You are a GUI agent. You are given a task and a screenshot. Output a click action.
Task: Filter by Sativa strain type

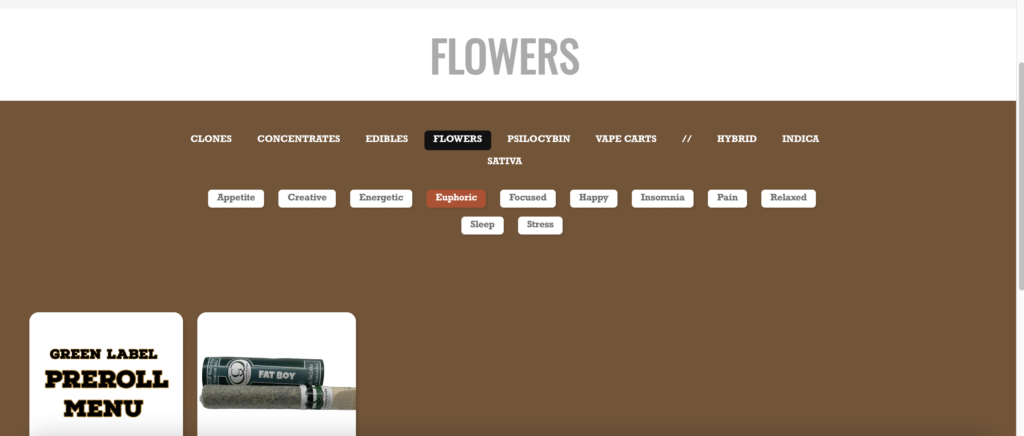[x=504, y=161]
